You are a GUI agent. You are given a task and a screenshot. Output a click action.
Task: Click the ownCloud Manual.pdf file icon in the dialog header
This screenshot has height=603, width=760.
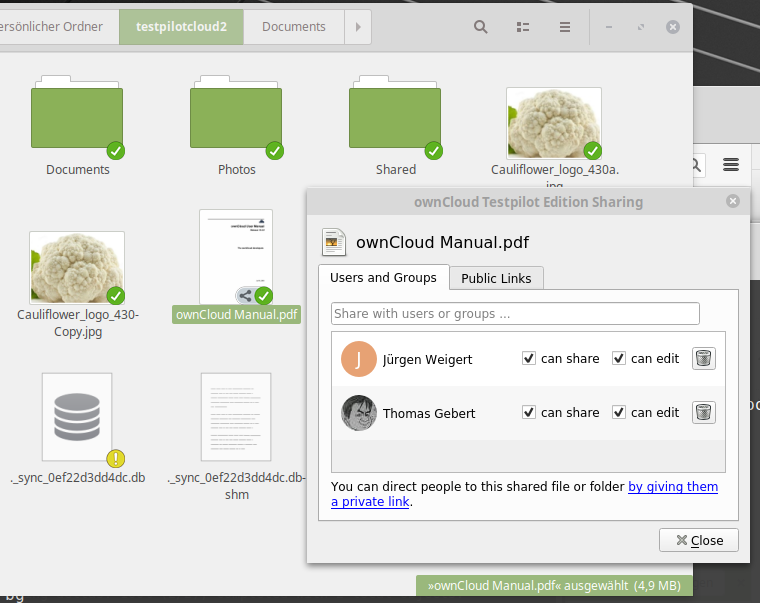point(334,242)
